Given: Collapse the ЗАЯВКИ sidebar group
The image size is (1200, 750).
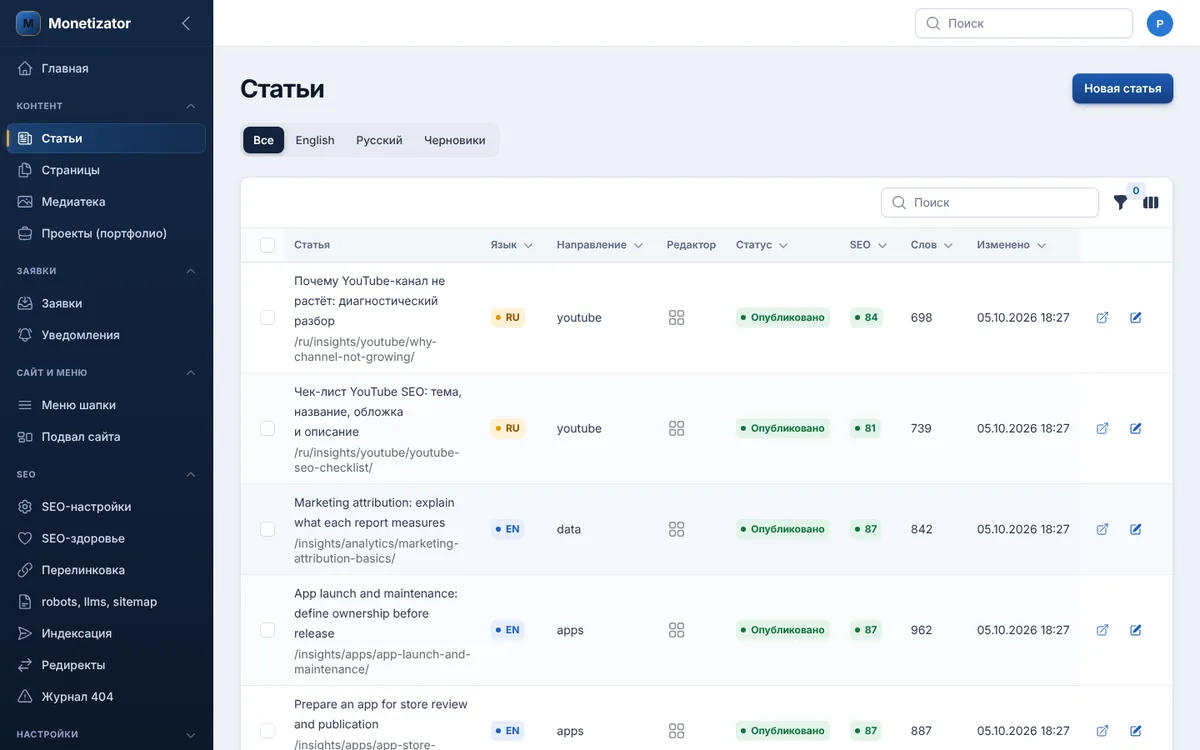Looking at the screenshot, I should [191, 271].
